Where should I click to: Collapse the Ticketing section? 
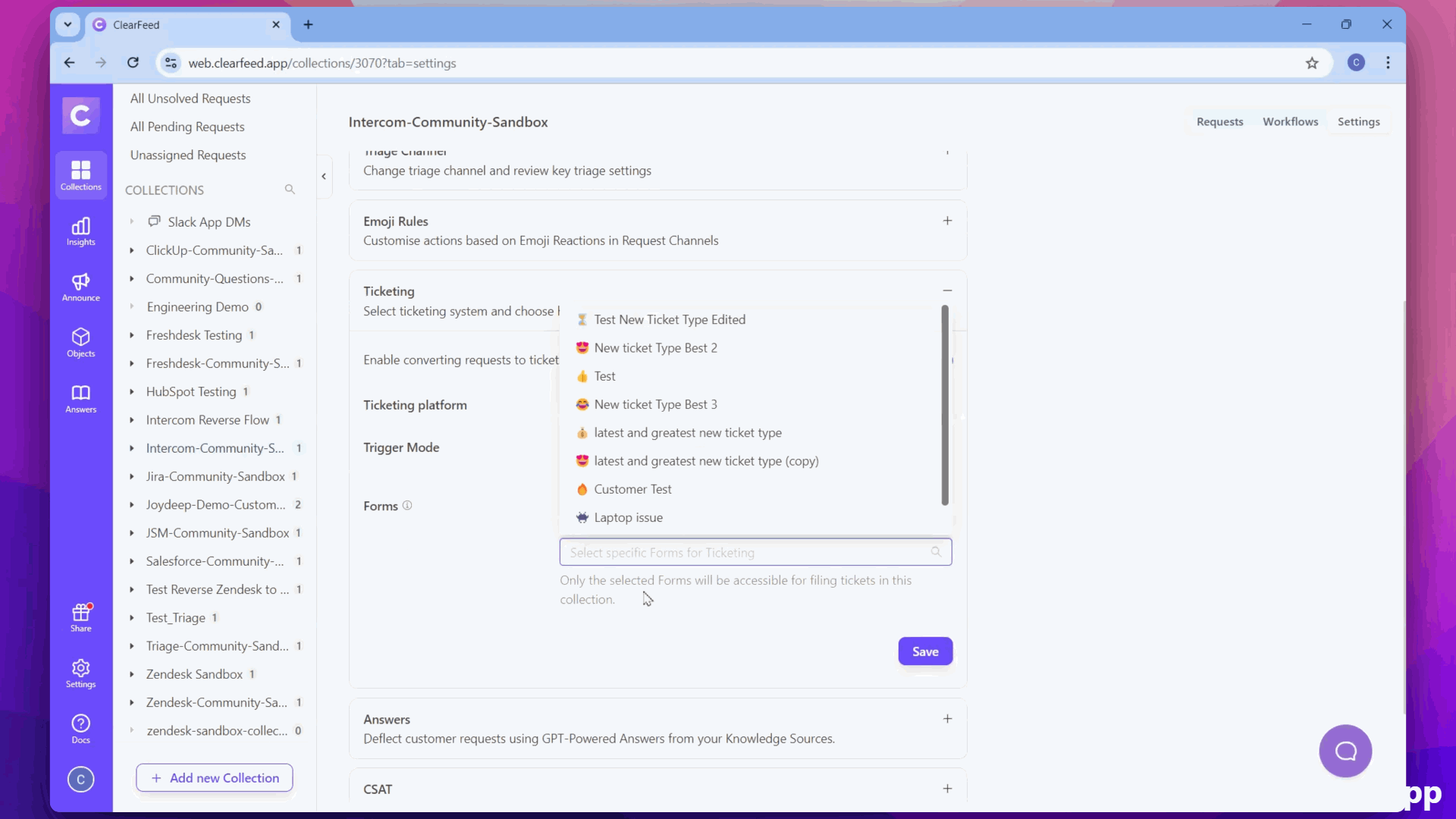[x=947, y=290]
